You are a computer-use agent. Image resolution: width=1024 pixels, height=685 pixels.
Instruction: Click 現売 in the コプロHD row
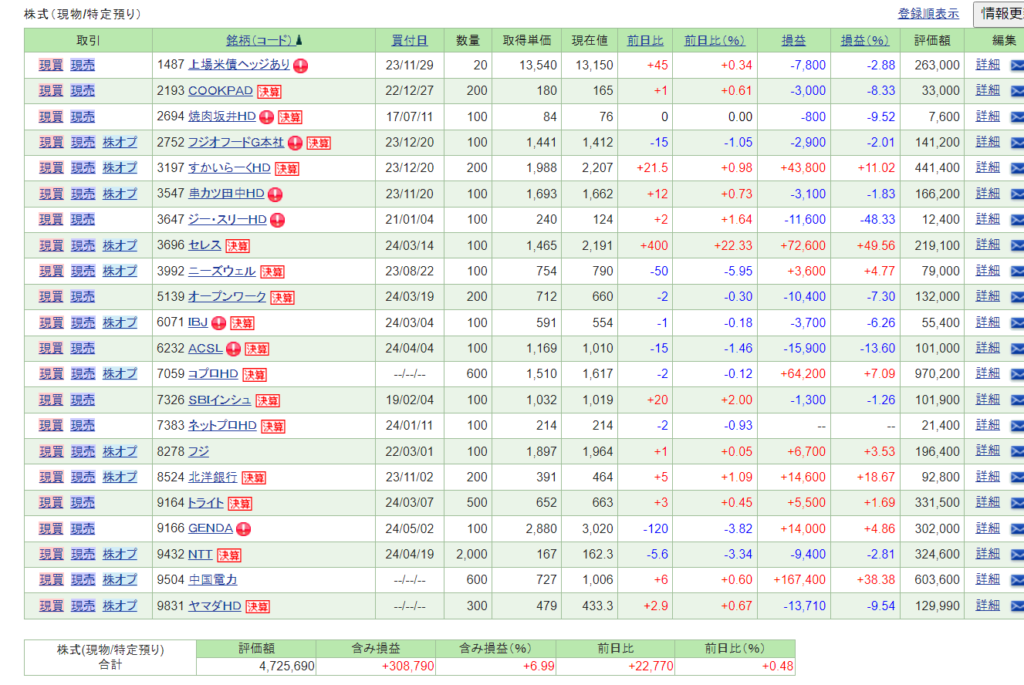click(83, 374)
